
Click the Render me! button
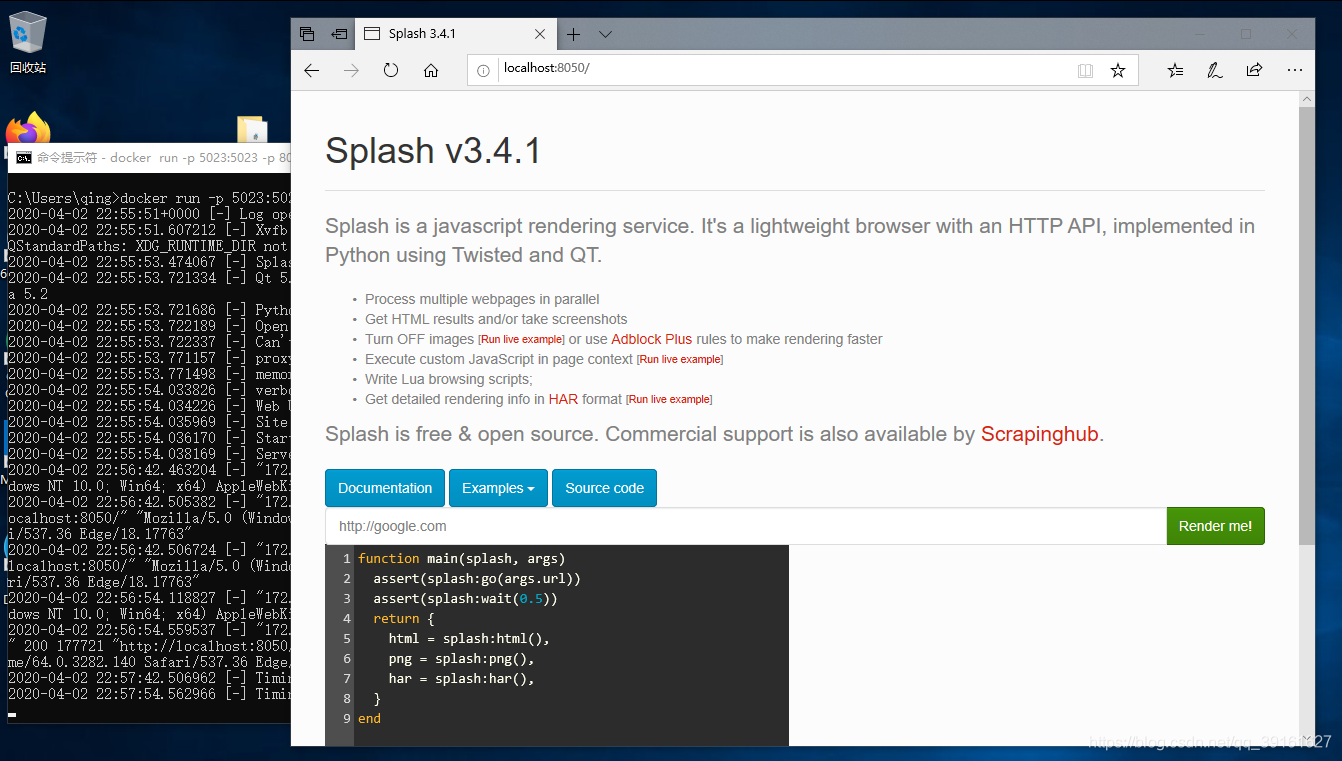pyautogui.click(x=1215, y=526)
